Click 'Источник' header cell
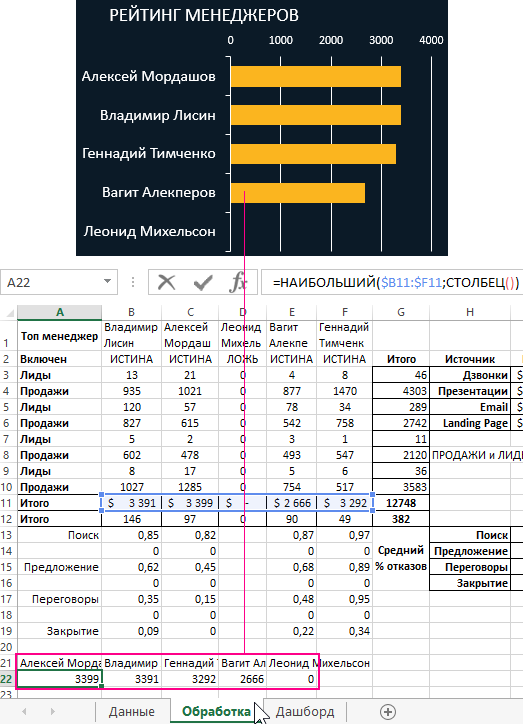 pos(470,359)
